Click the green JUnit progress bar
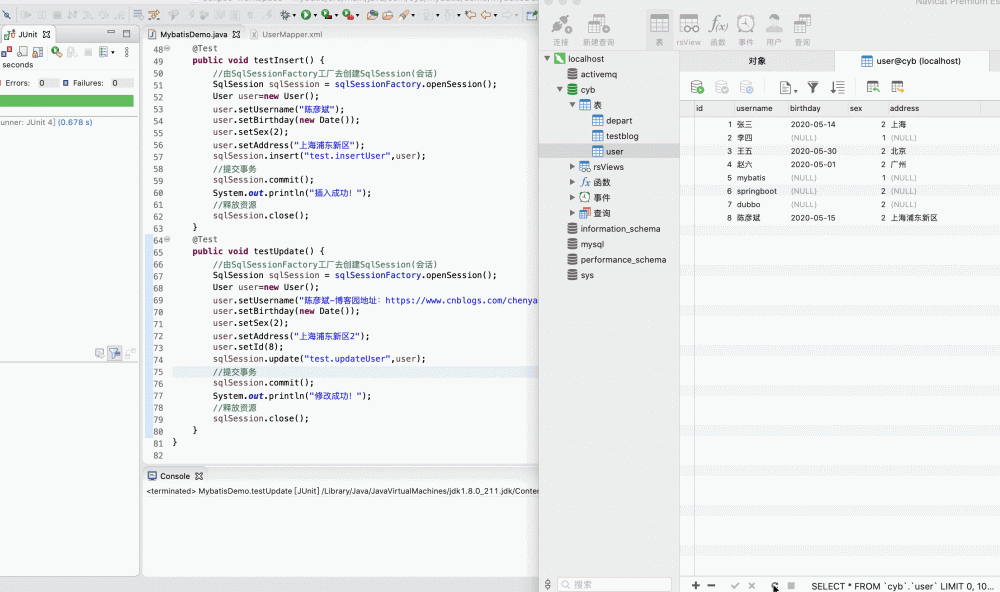The image size is (1000, 592). click(67, 101)
